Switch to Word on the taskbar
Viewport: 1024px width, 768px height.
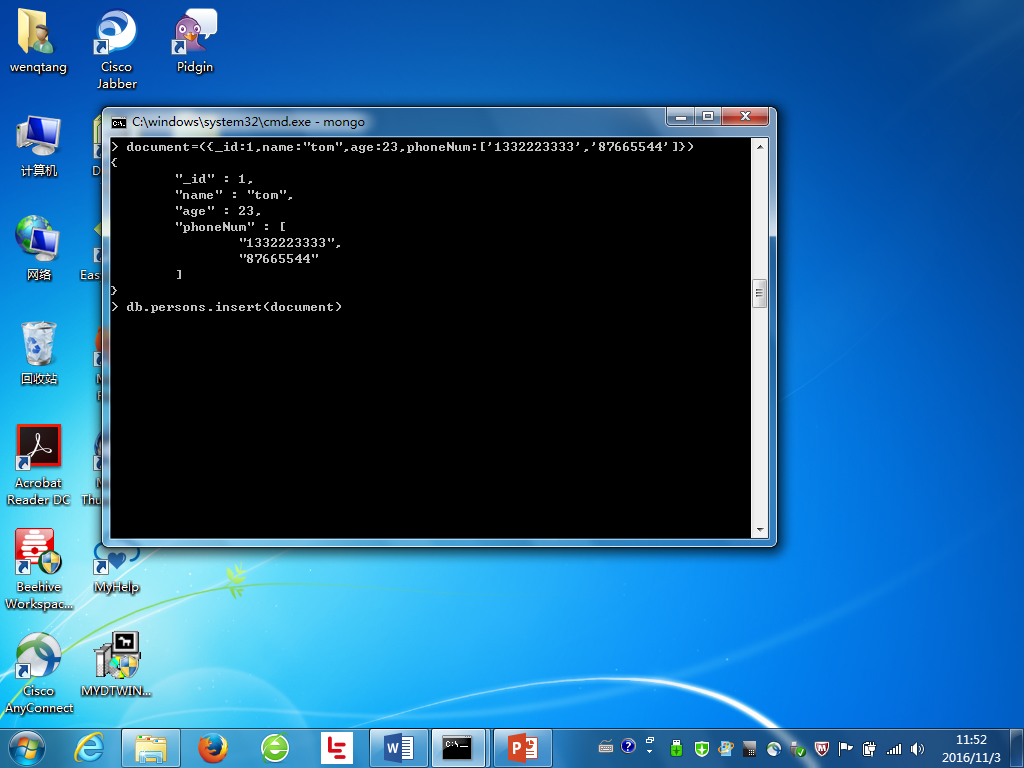click(399, 748)
